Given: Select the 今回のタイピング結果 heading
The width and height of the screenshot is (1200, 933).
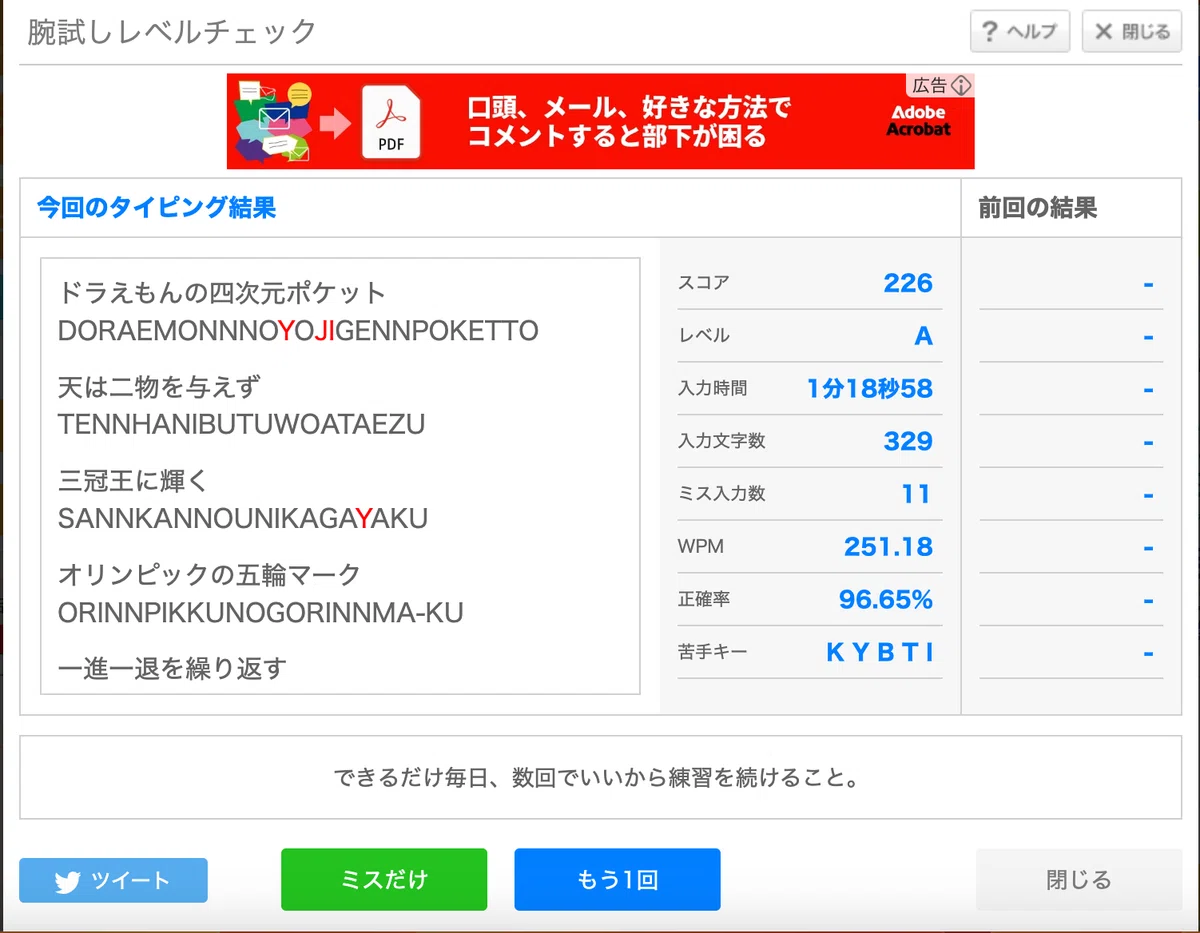Looking at the screenshot, I should (x=157, y=208).
